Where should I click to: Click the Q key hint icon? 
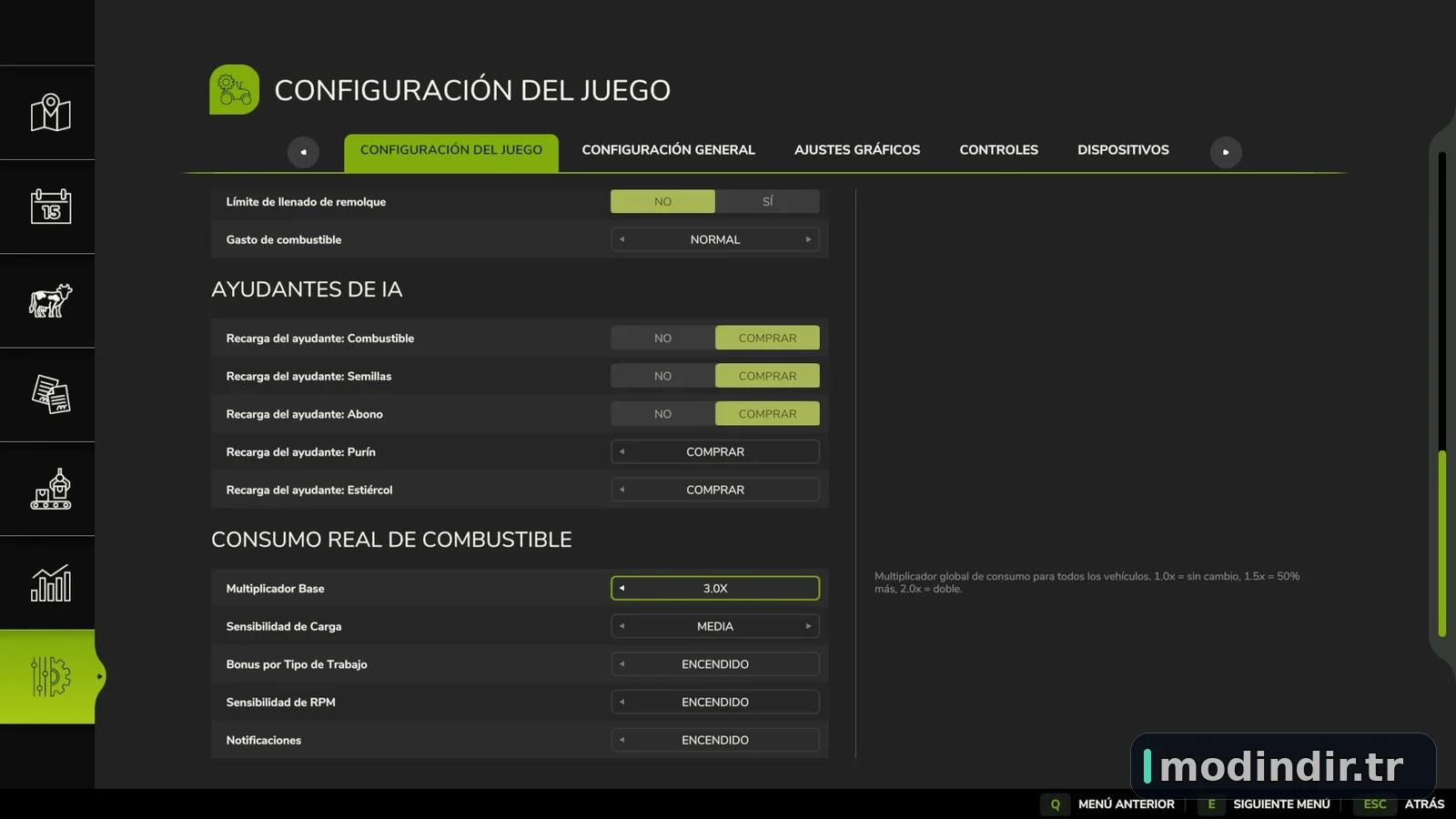point(1056,804)
